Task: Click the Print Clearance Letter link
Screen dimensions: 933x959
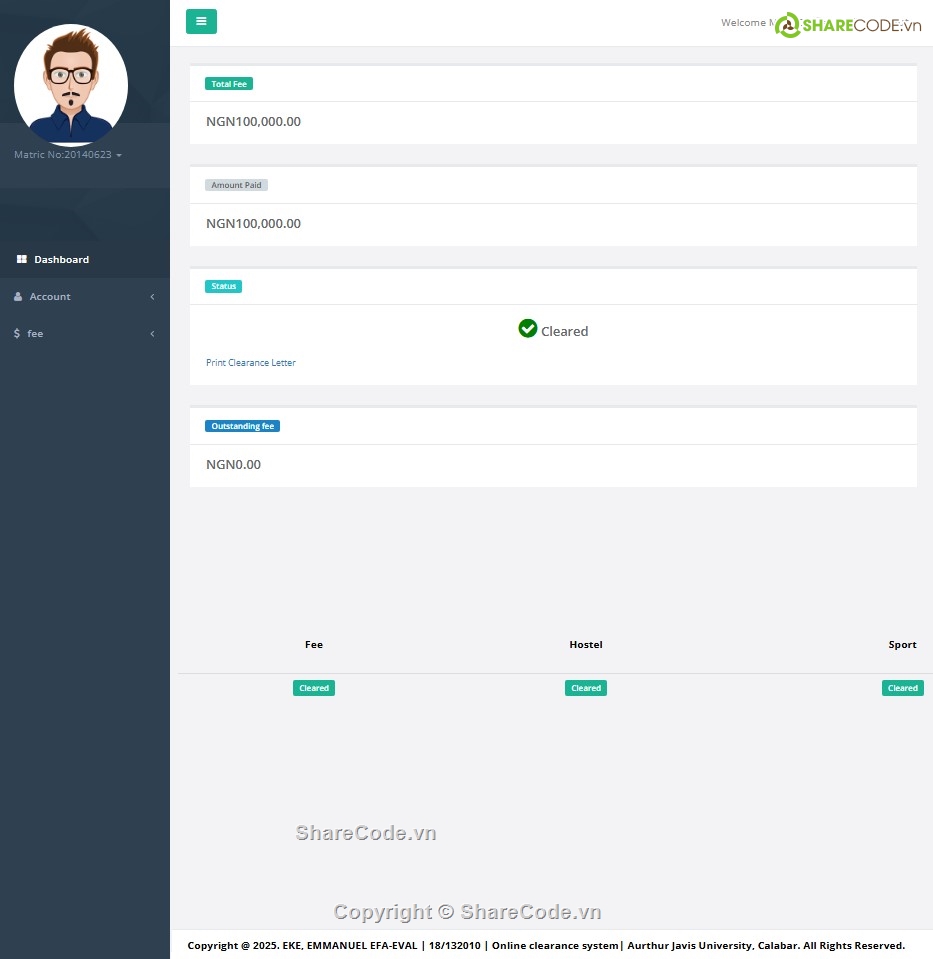Action: (x=251, y=363)
